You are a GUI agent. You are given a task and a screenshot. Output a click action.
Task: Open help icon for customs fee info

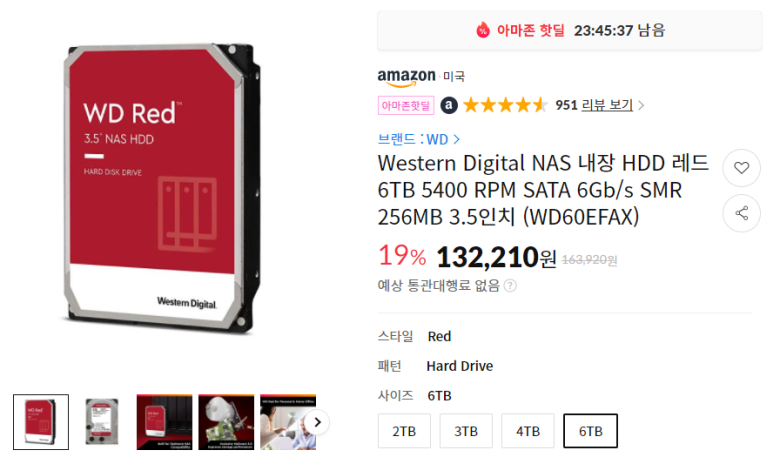(x=510, y=285)
